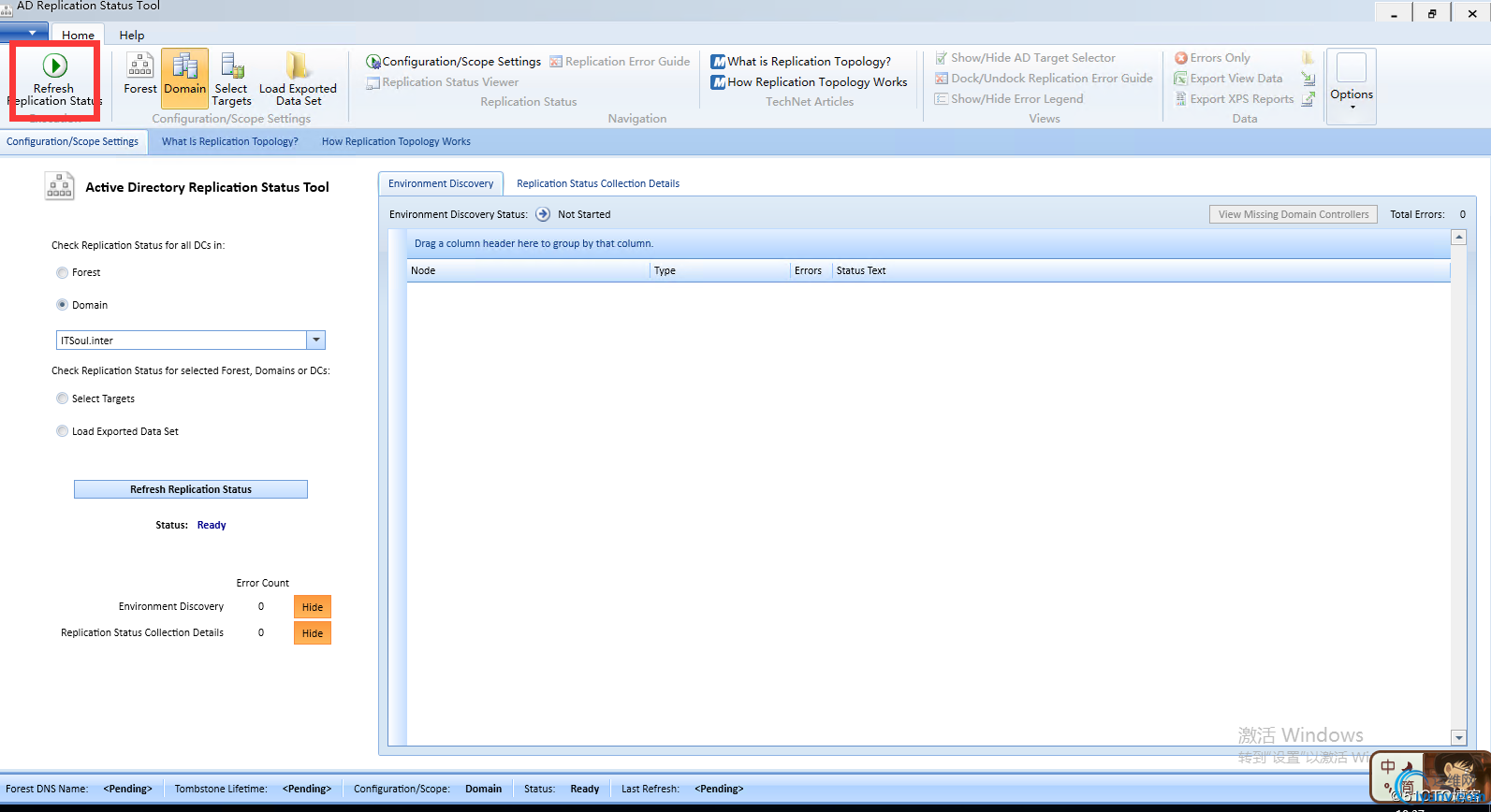Image resolution: width=1491 pixels, height=812 pixels.
Task: Select the Configuration/Scope Settings document tab
Action: pyautogui.click(x=73, y=142)
